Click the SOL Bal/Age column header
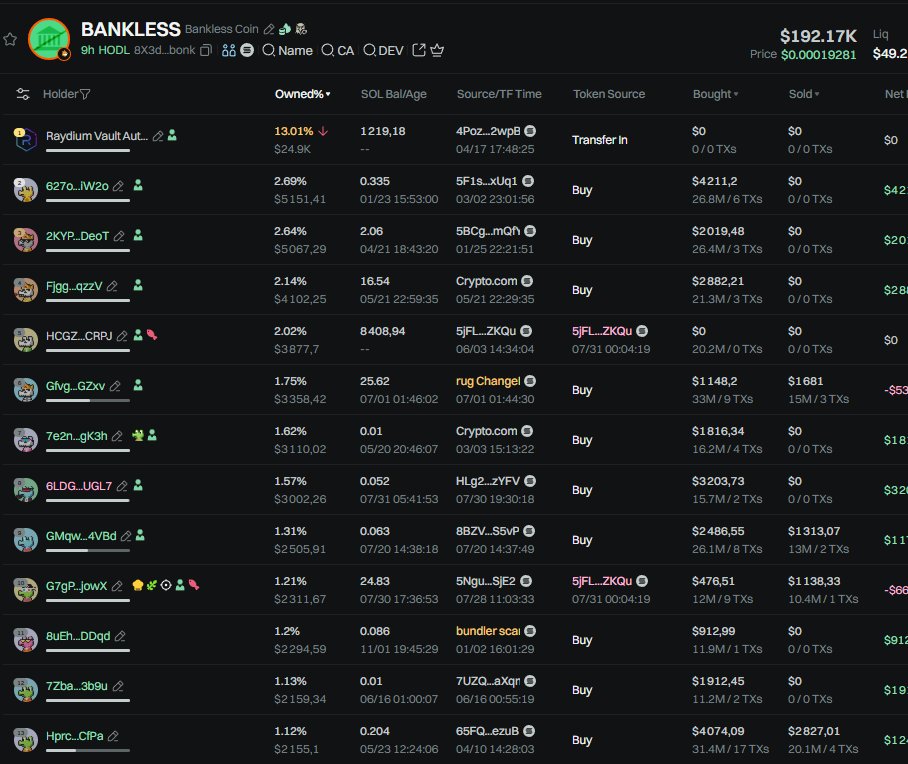Image resolution: width=908 pixels, height=764 pixels. (x=394, y=94)
